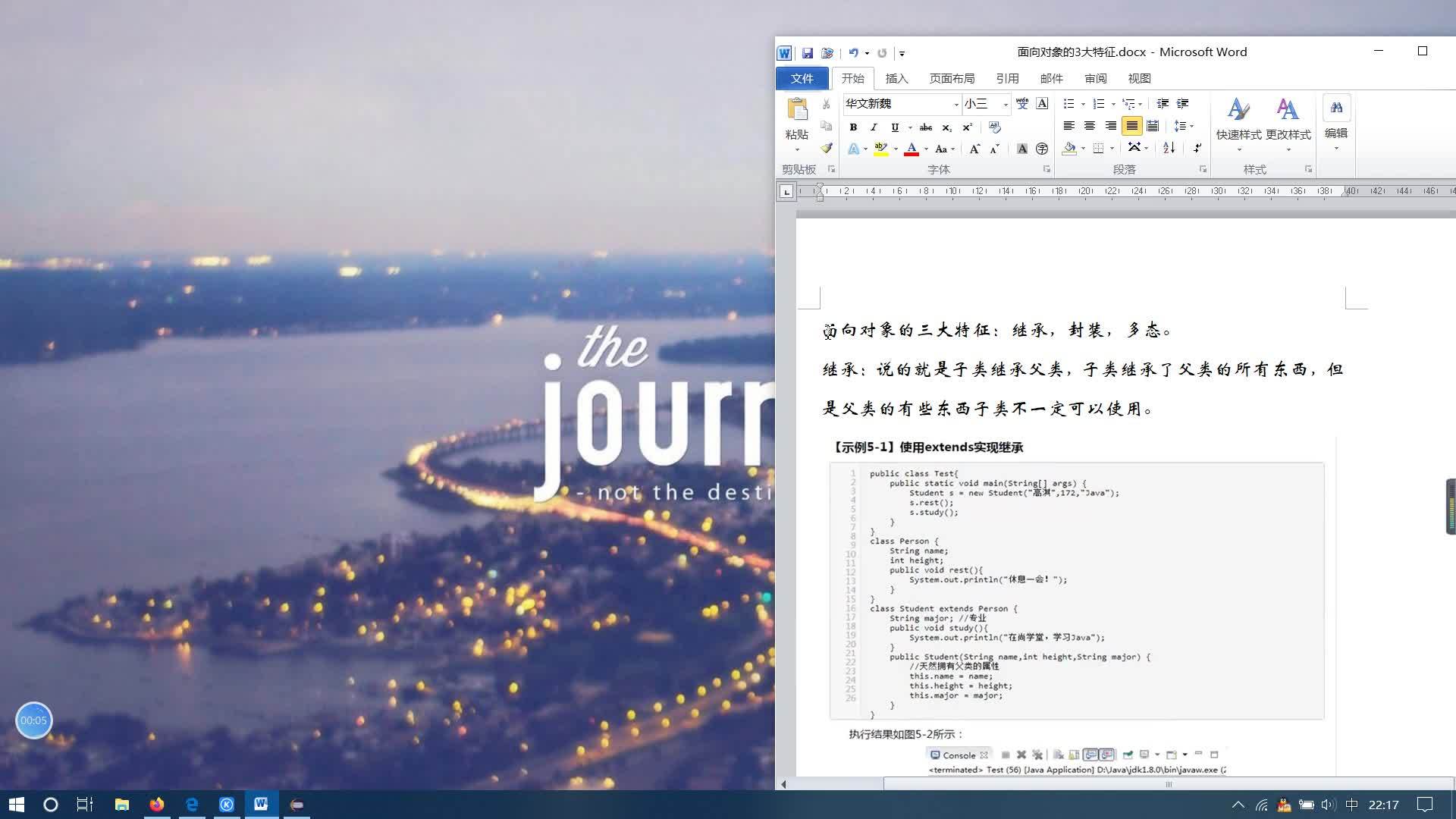Click the Windows Start button
The image size is (1456, 819).
coord(17,805)
